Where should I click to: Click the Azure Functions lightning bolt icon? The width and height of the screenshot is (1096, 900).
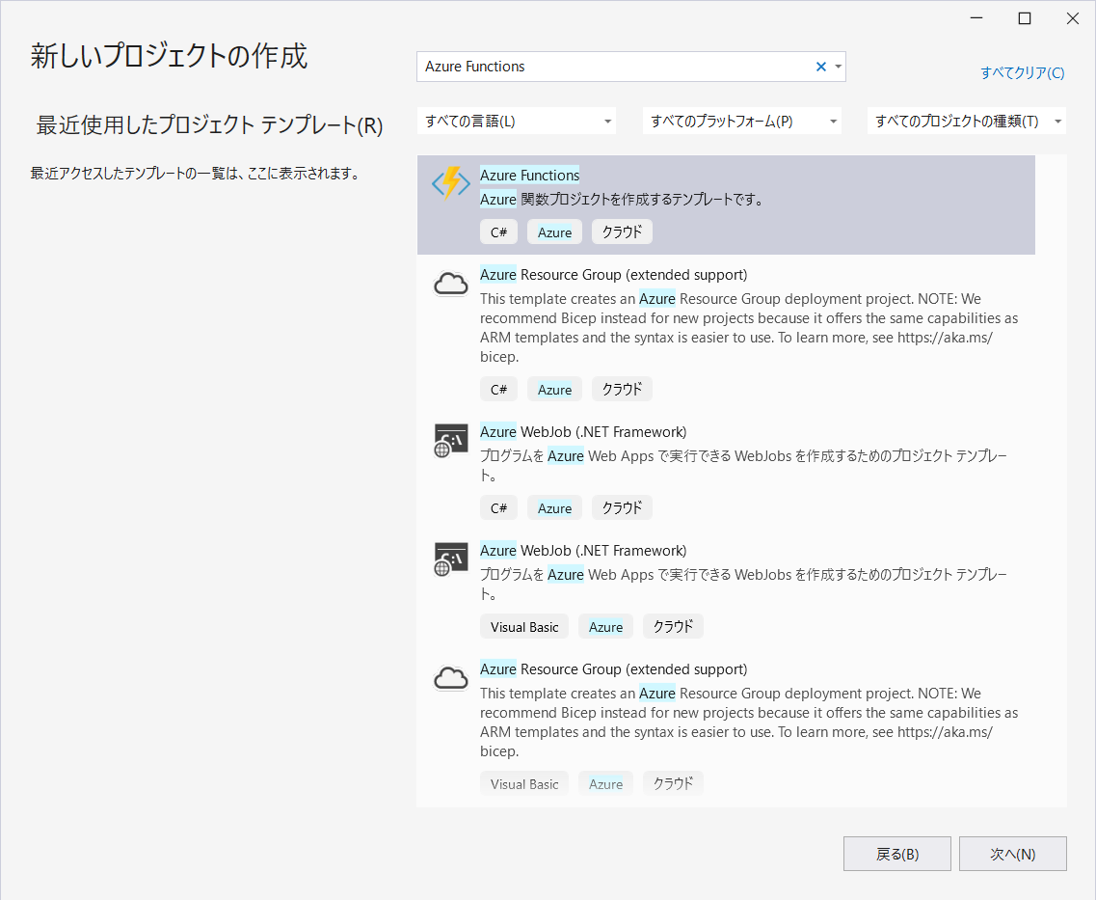tap(451, 183)
